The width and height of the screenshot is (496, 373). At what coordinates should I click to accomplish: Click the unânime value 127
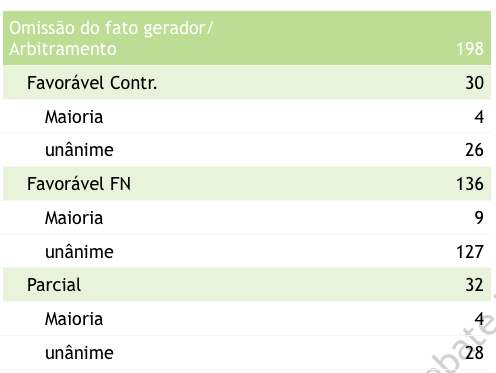(470, 252)
